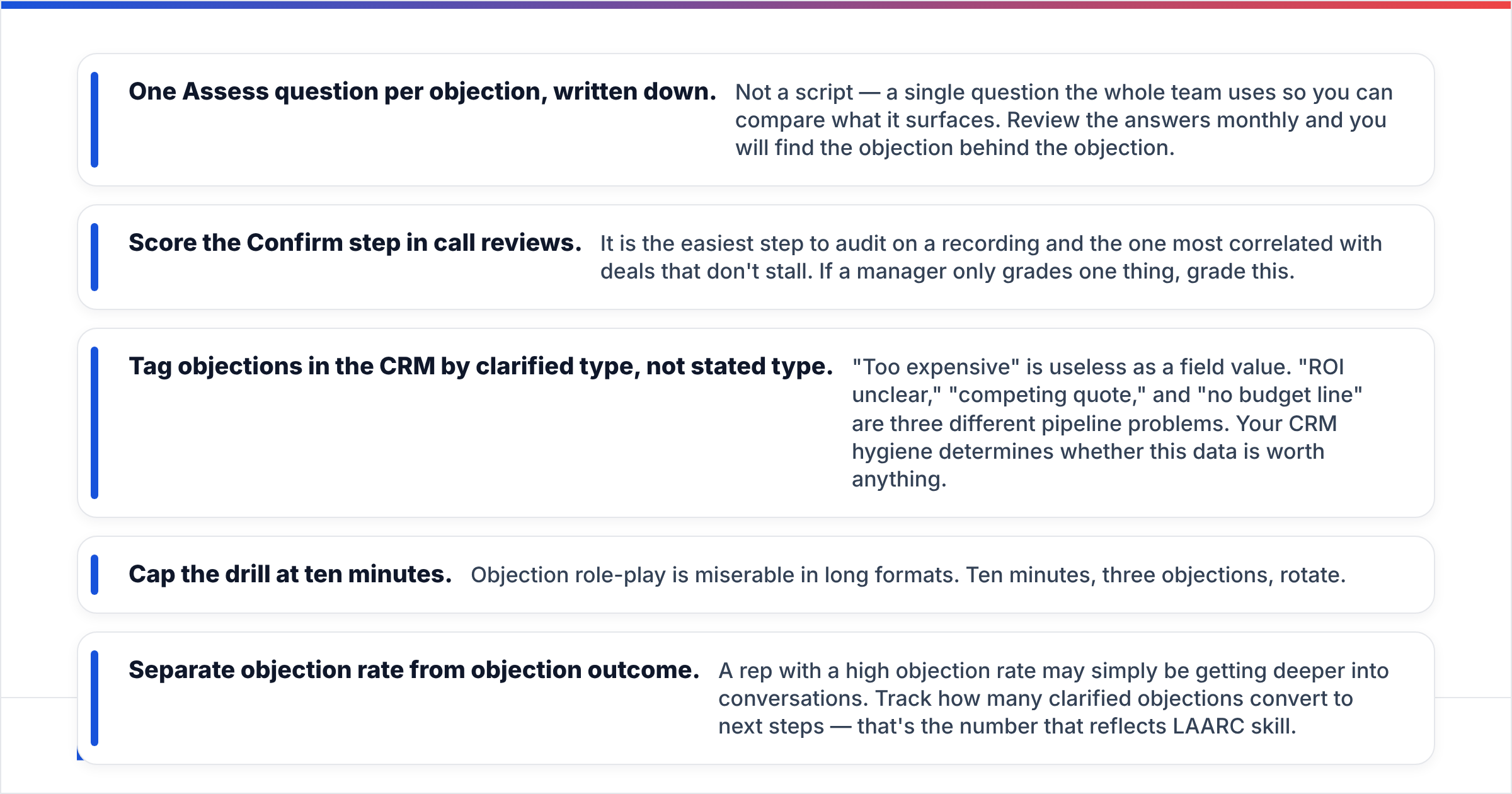This screenshot has height=794, width=1512.
Task: Click blue accent bar beside 'Score the Confirm step'
Action: click(94, 257)
